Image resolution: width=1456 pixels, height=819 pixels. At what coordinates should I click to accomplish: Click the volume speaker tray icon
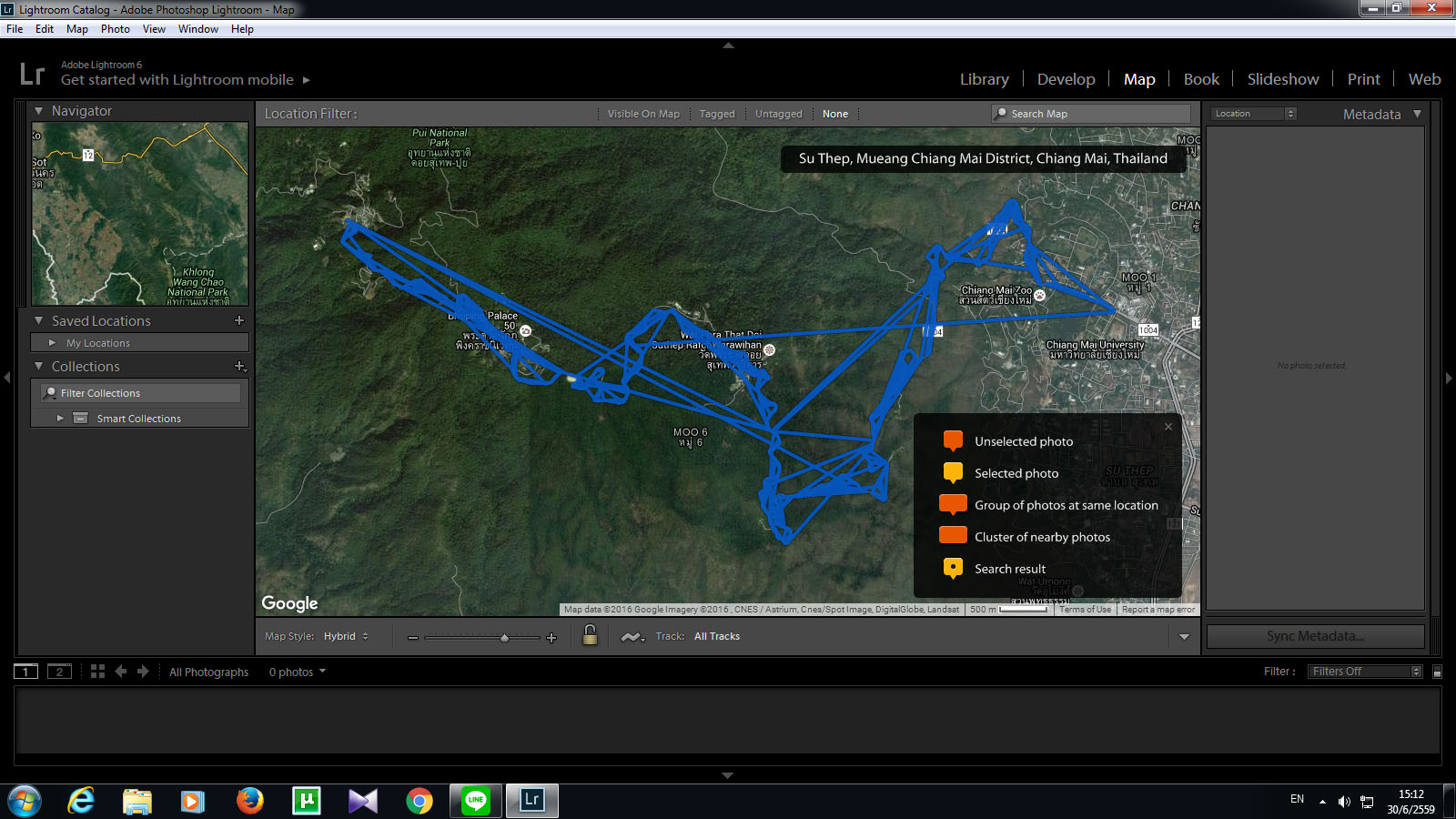click(x=1344, y=801)
